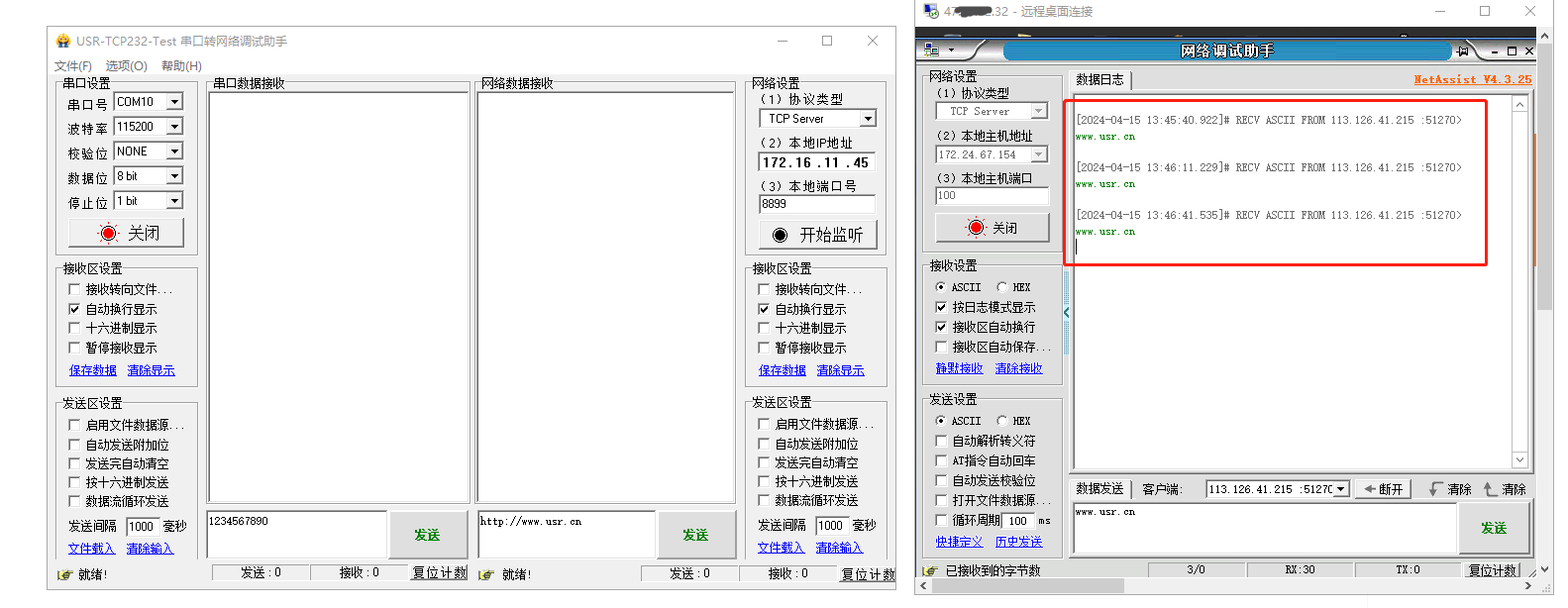Enable serial 暂停接收显示 checkbox

click(73, 348)
